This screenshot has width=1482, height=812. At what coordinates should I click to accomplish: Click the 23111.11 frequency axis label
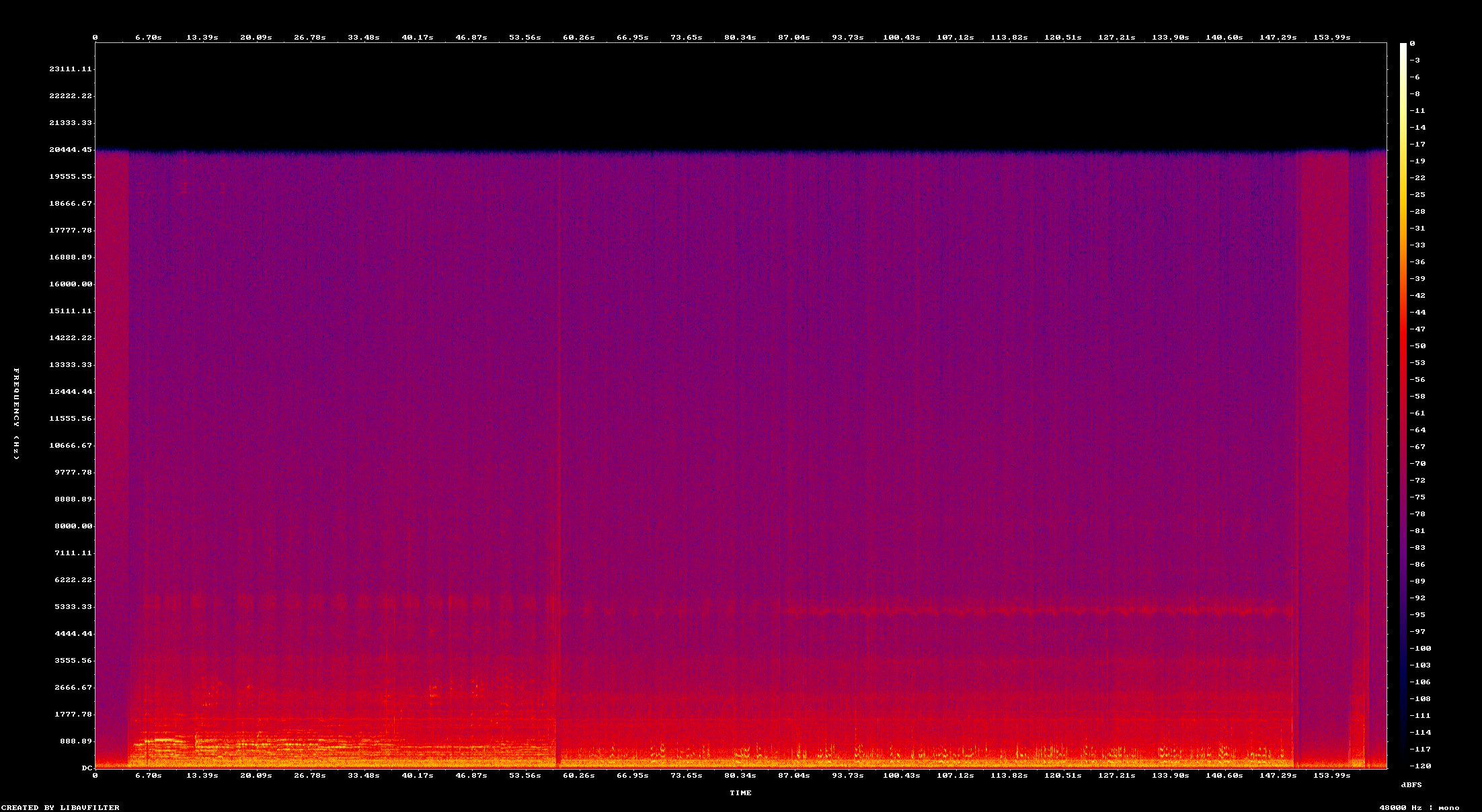coord(71,69)
